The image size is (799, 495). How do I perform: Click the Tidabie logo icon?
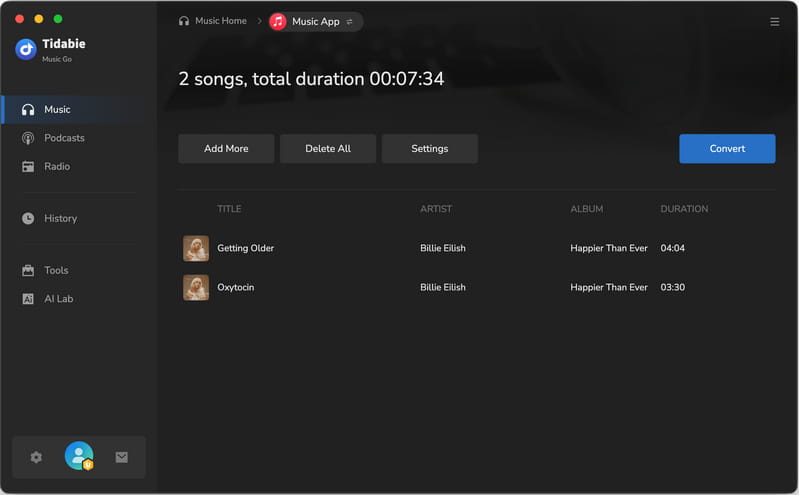pos(26,49)
